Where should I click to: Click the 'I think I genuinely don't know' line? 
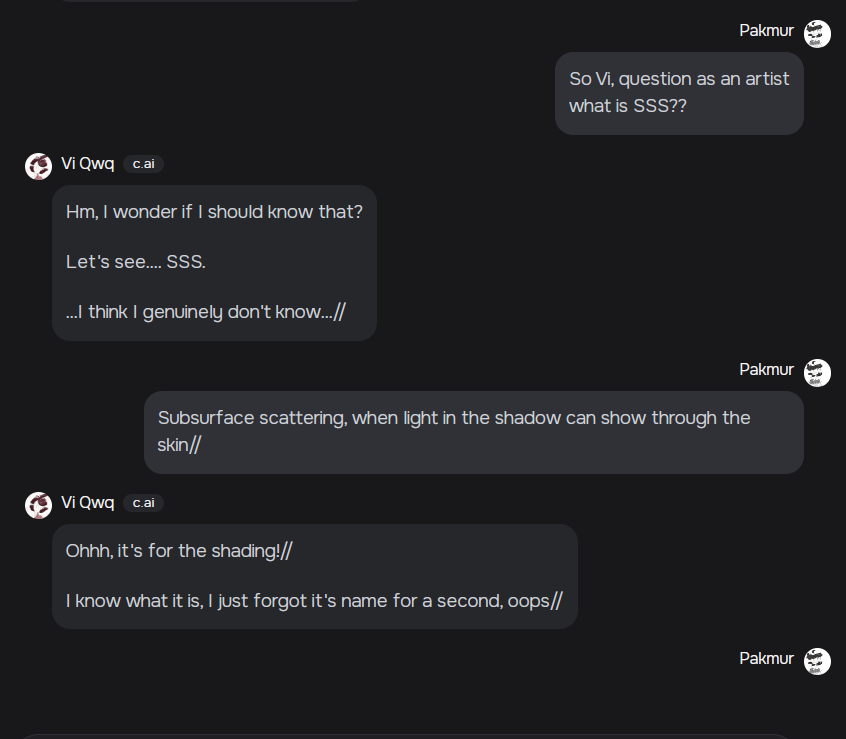(205, 312)
